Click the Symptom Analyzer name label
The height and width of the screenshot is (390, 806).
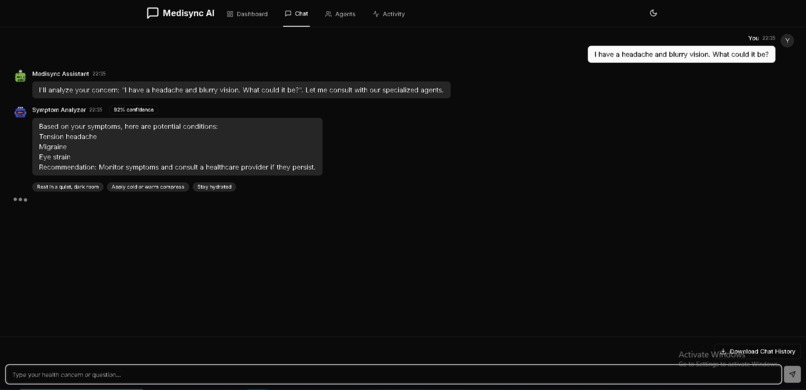(59, 110)
